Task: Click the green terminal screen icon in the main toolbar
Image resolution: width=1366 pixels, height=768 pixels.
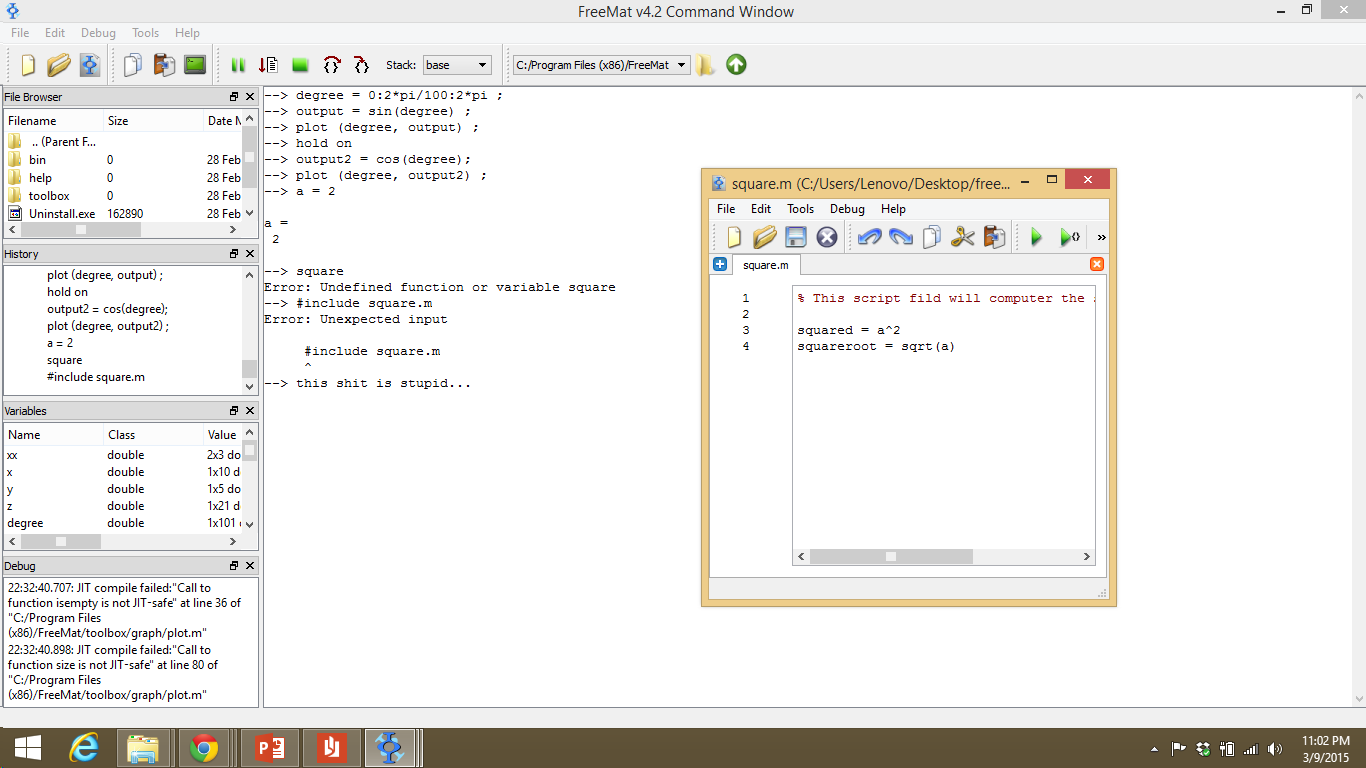Action: click(195, 65)
